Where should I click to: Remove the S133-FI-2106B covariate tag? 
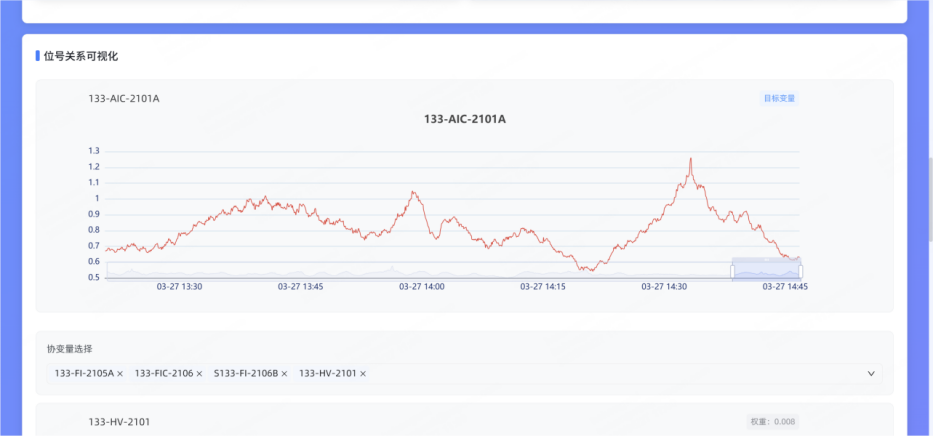click(284, 374)
